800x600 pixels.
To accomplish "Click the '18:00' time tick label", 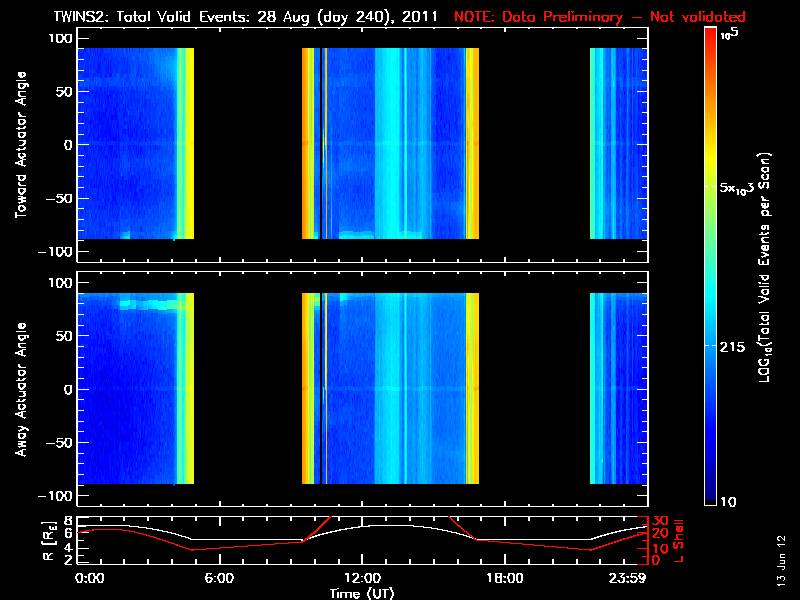I will point(505,578).
